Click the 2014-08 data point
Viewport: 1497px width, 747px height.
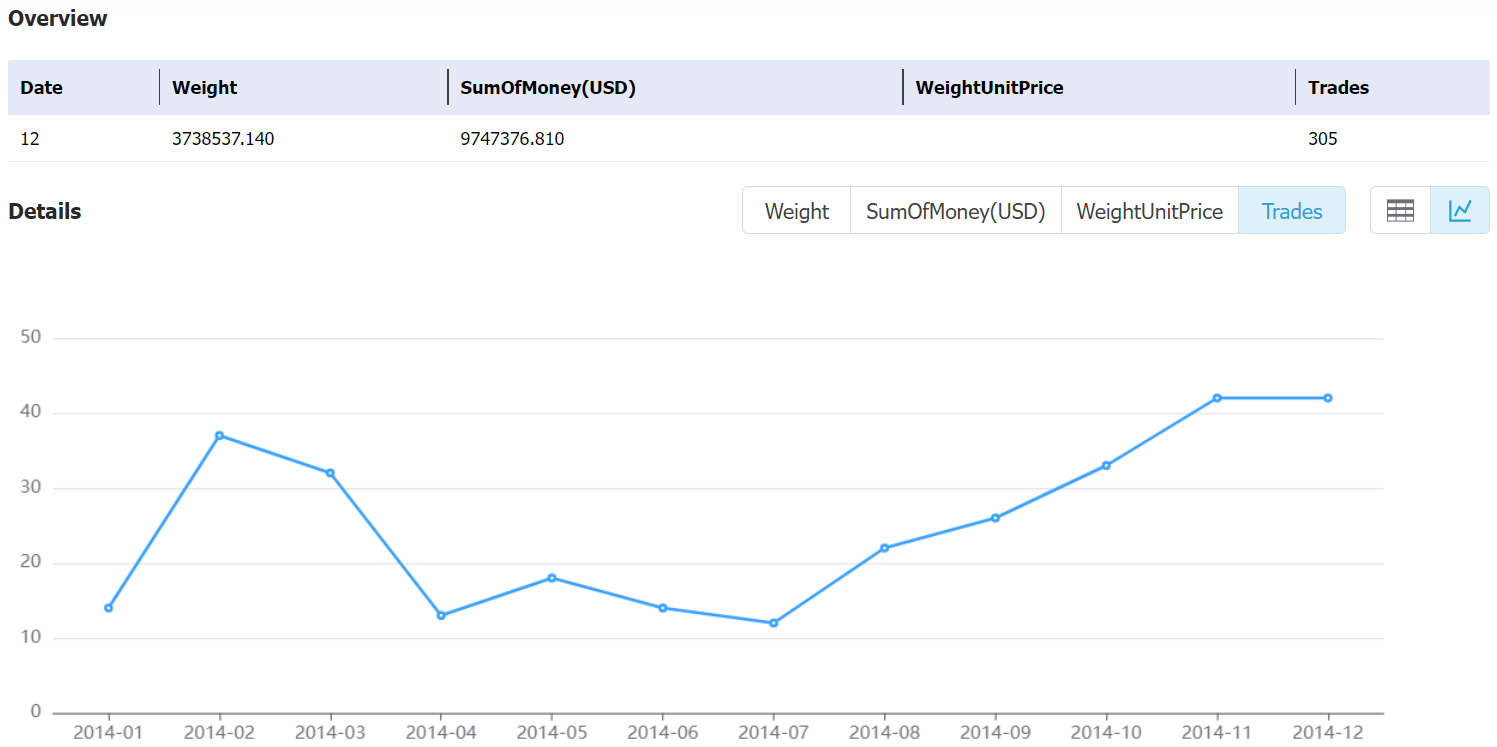click(884, 548)
